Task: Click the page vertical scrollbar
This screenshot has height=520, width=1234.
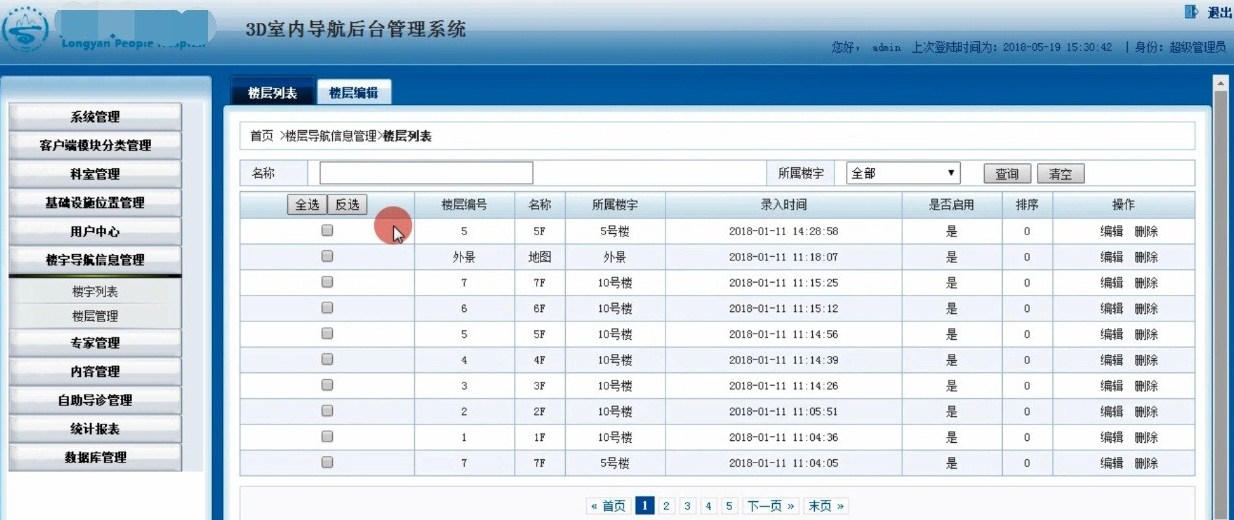Action: (1220, 300)
